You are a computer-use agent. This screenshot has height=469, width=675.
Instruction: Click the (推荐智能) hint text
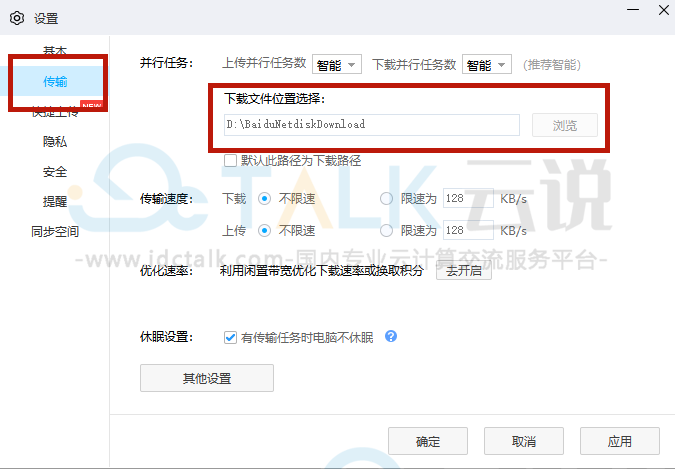coord(552,65)
